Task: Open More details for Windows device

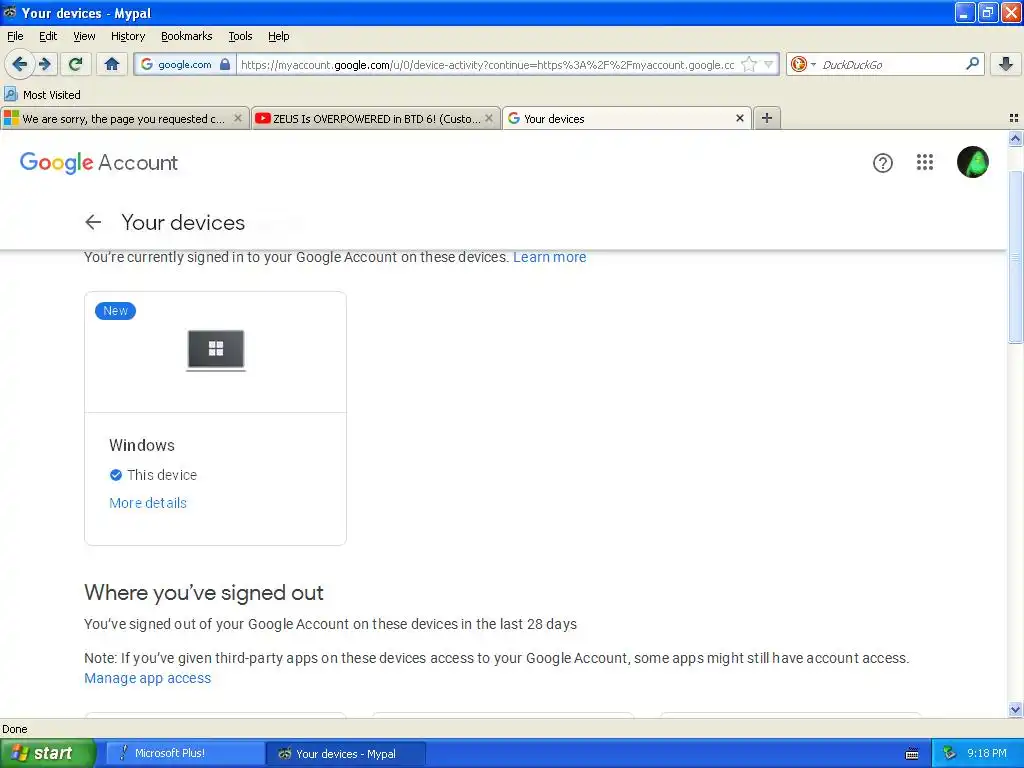Action: click(148, 503)
